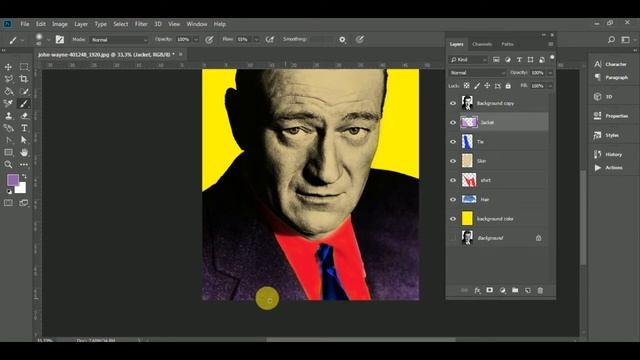Select the Zoom tool
The image size is (640, 360).
pyautogui.click(x=8, y=164)
